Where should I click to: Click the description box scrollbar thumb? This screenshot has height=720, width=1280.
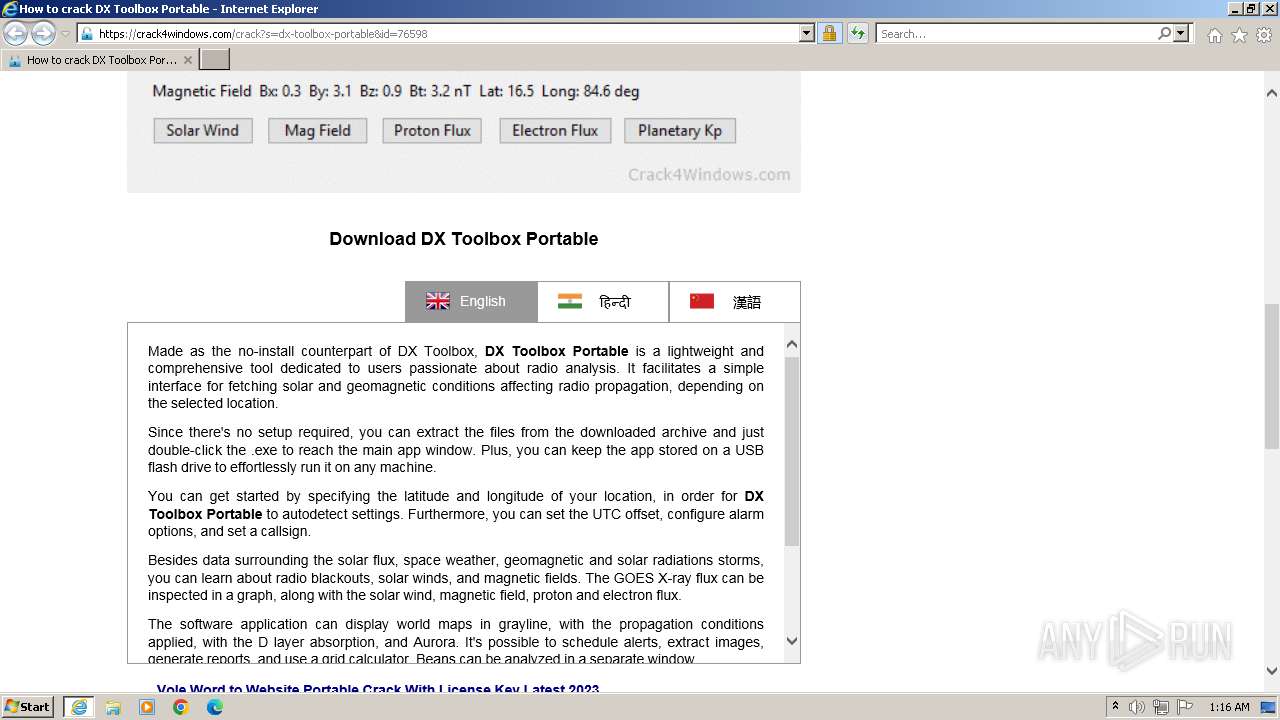click(x=792, y=451)
